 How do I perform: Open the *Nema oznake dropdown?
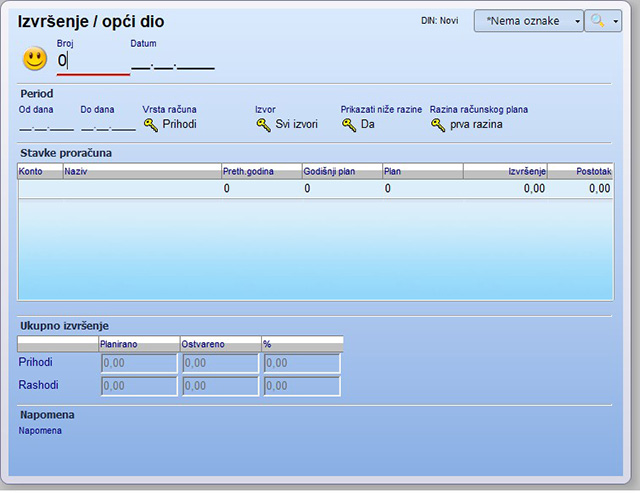[529, 21]
